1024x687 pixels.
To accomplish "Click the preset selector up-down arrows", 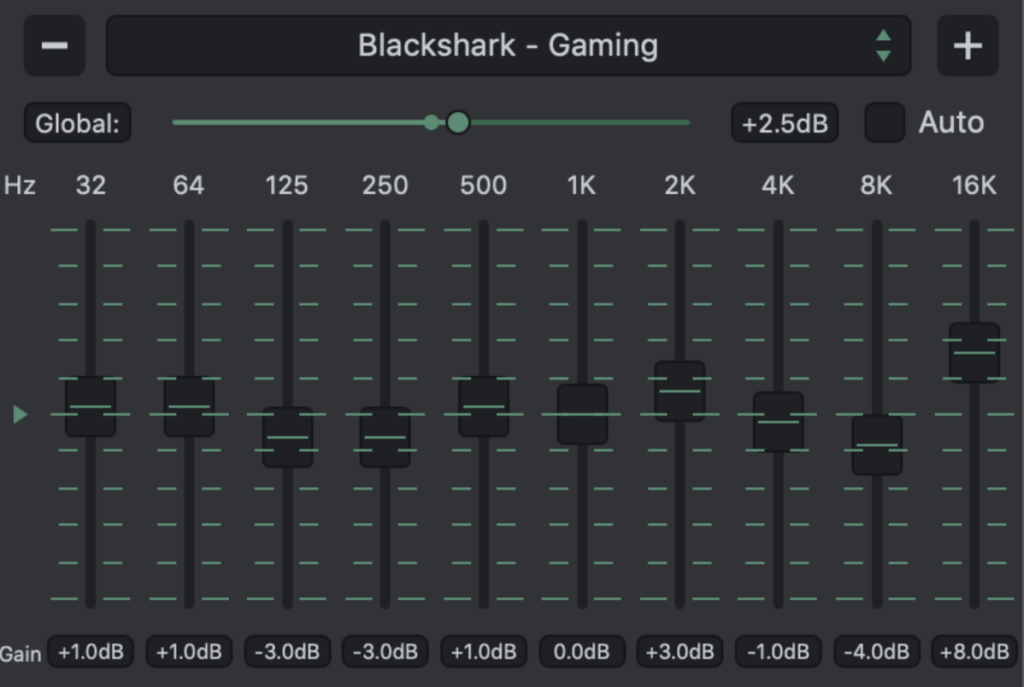I will tap(883, 46).
